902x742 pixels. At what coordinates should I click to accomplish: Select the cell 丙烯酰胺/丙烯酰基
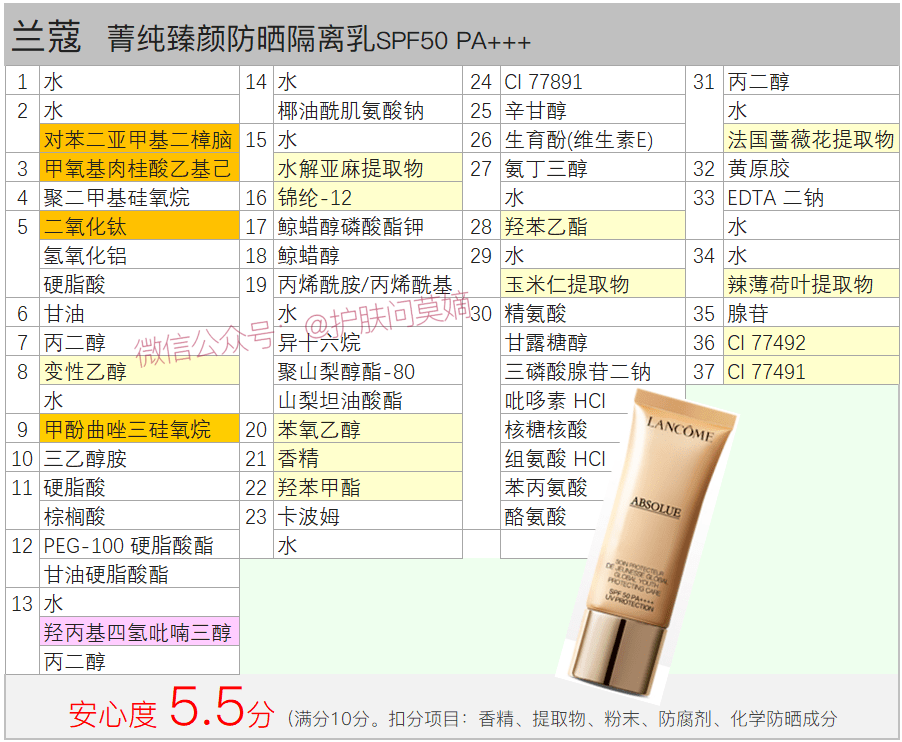368,284
